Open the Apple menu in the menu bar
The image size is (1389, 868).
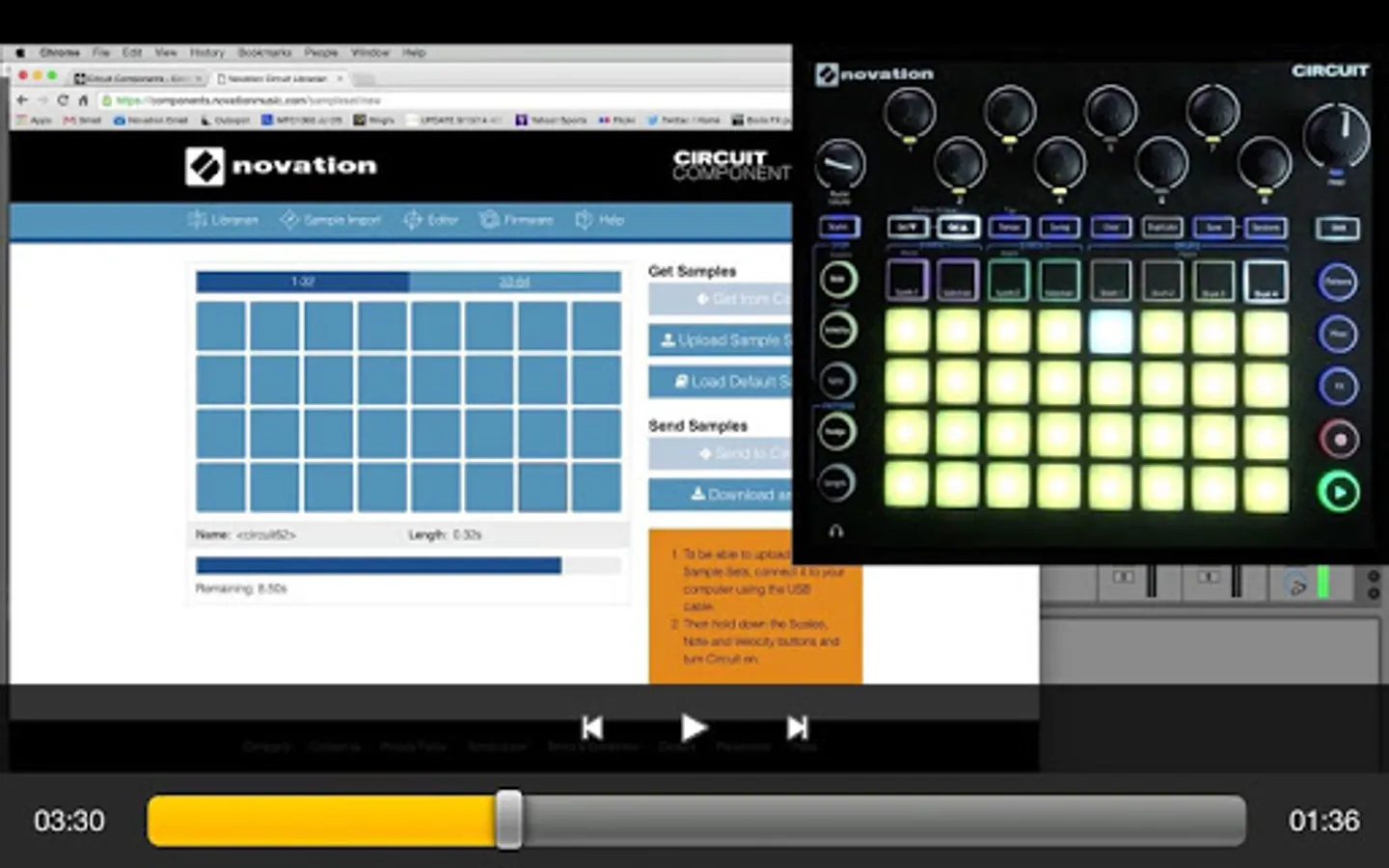click(19, 53)
